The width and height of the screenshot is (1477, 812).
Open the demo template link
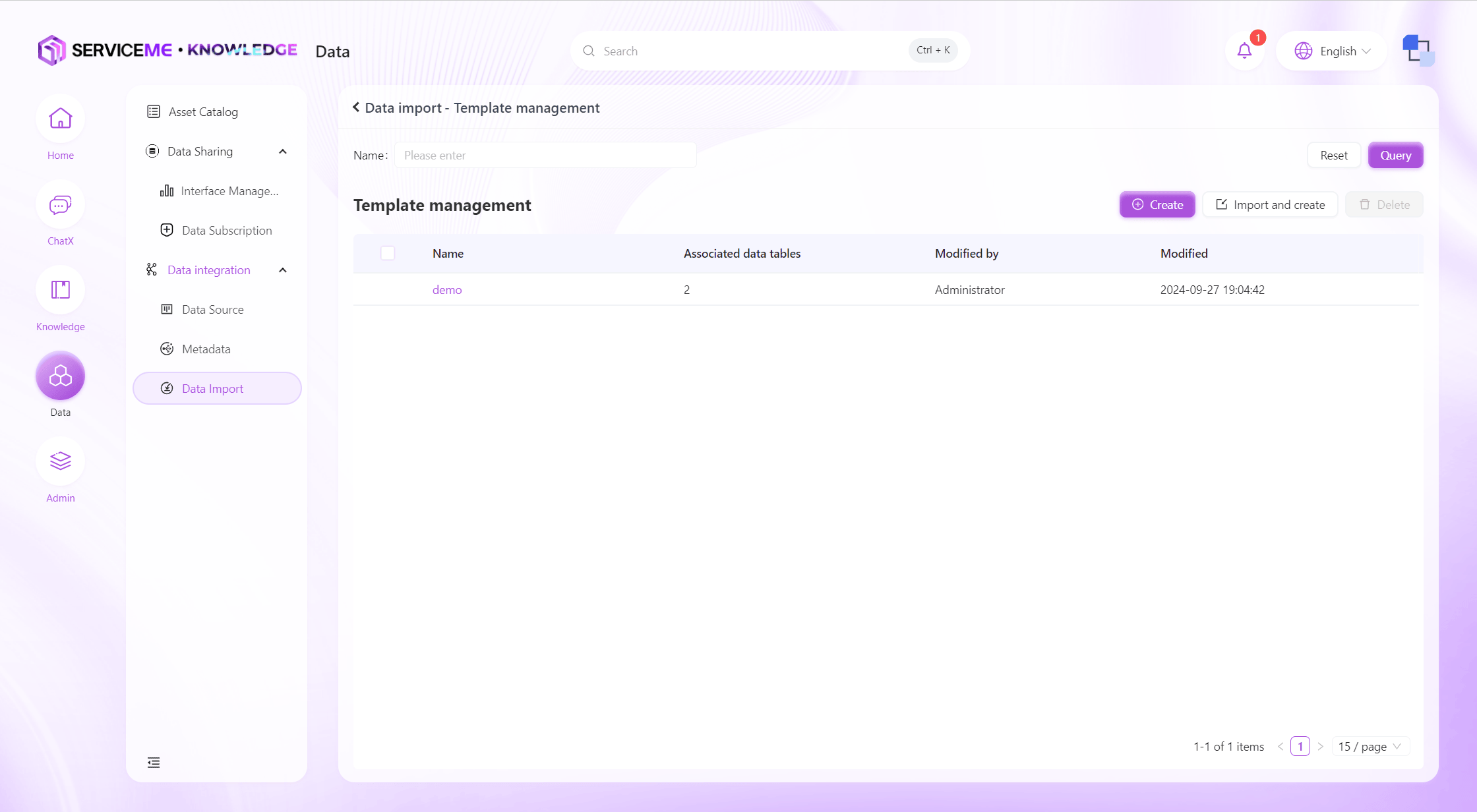(x=447, y=290)
